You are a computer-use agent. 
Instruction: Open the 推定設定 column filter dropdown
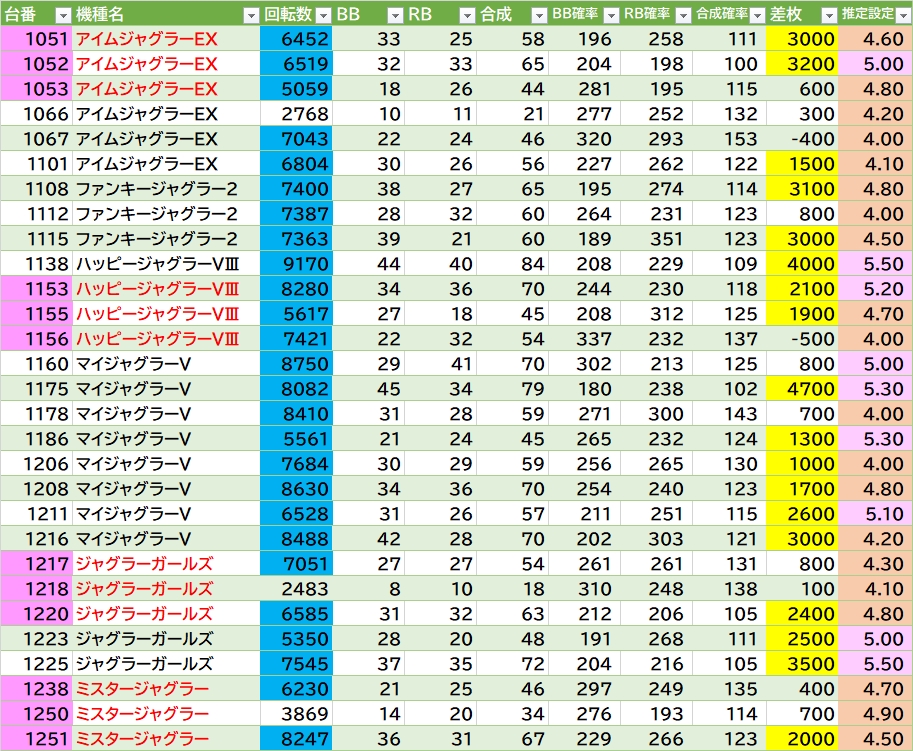tap(904, 15)
